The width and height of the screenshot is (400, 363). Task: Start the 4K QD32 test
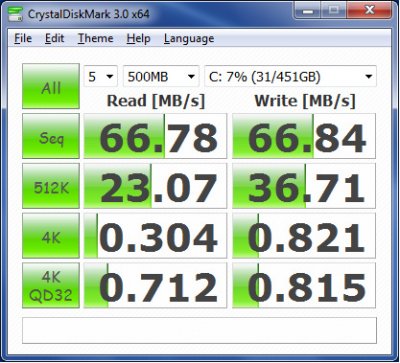[x=51, y=285]
